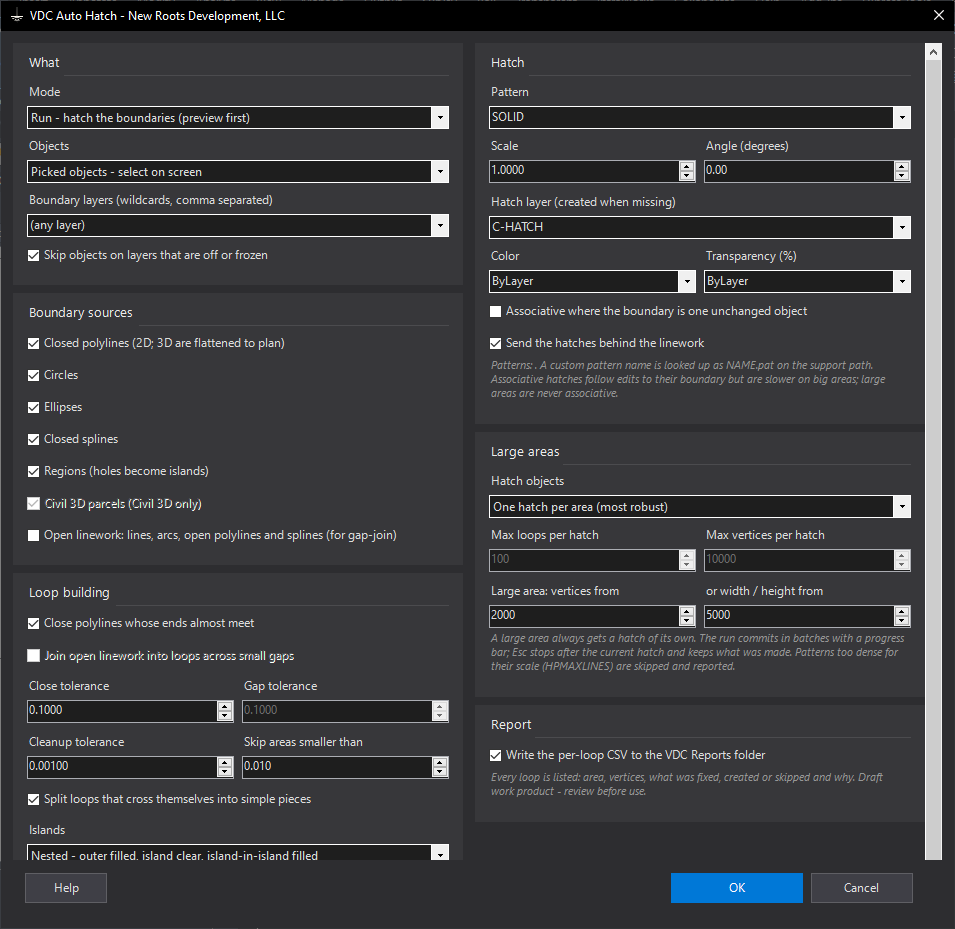
Task: Toggle Skip objects on layers off or frozen
Action: 34,255
